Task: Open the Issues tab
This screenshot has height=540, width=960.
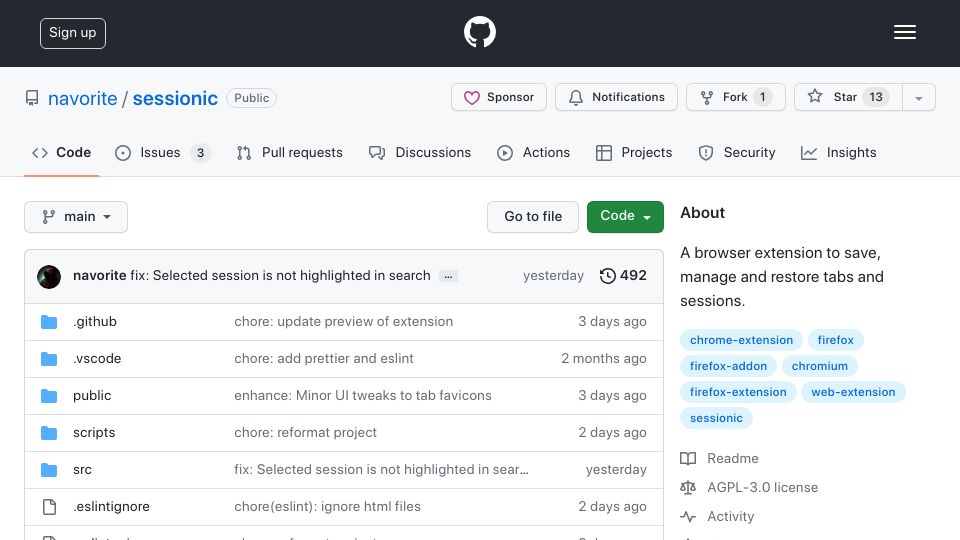Action: [x=163, y=152]
